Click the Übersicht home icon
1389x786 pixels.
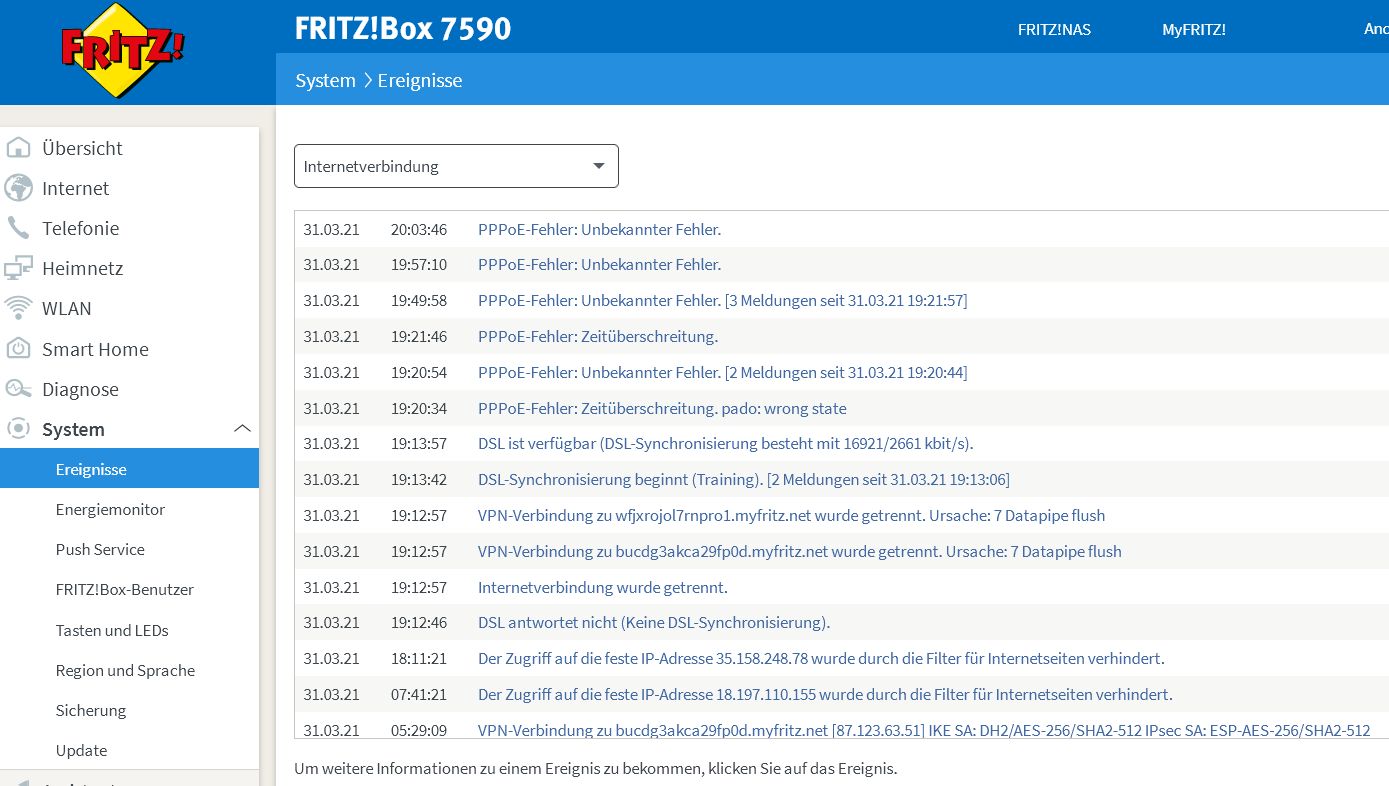pyautogui.click(x=18, y=148)
